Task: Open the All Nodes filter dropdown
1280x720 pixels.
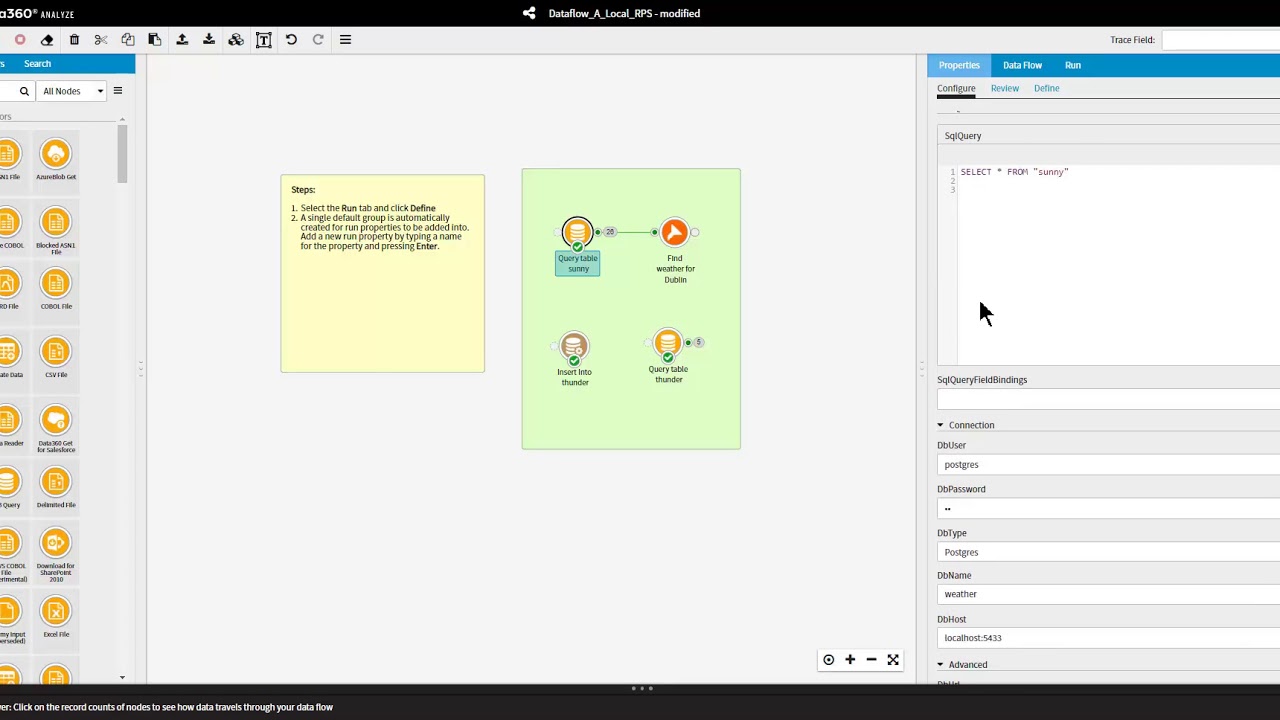Action: 73,91
